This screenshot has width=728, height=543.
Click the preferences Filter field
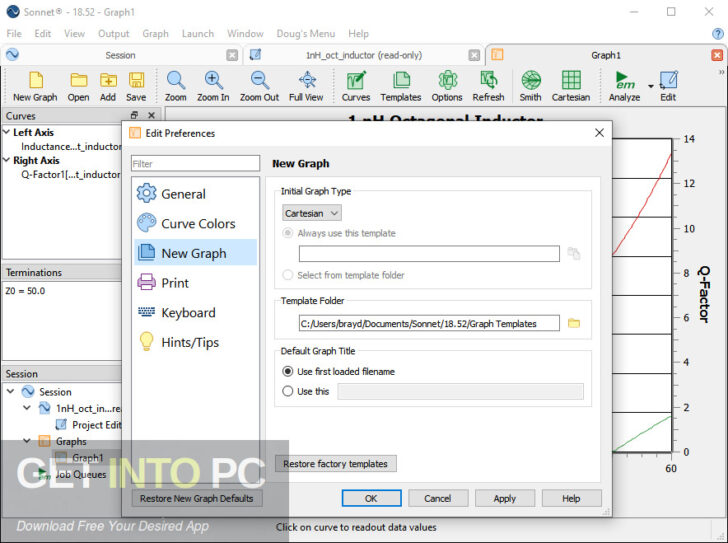[195, 163]
